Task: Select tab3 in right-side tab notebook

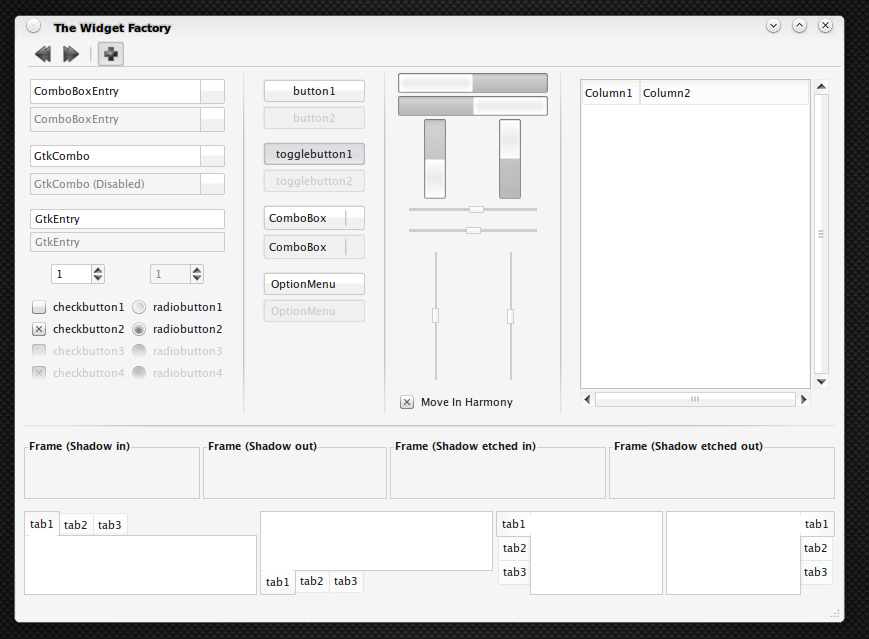Action: pos(816,572)
